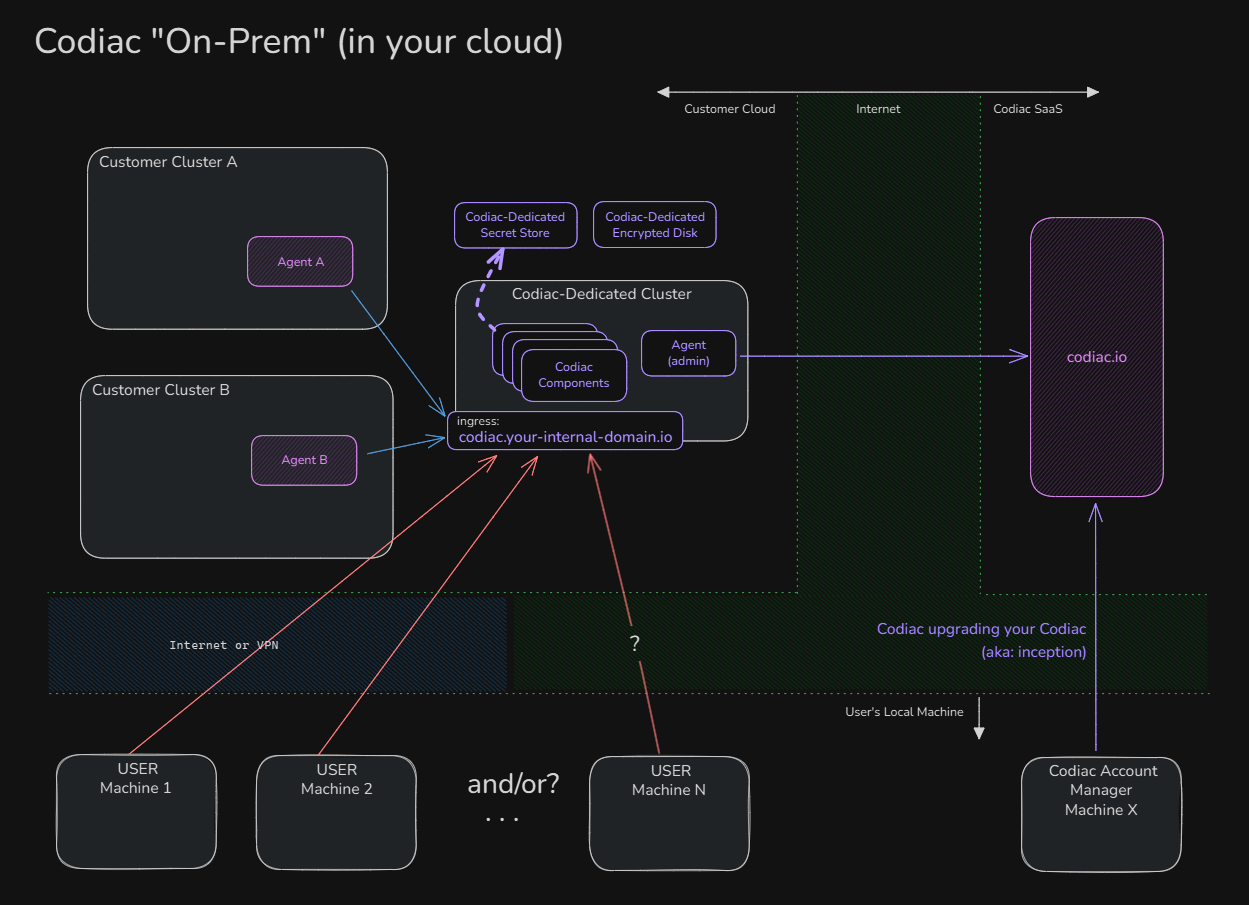Click the question mark above Machine N arrow

(x=634, y=643)
